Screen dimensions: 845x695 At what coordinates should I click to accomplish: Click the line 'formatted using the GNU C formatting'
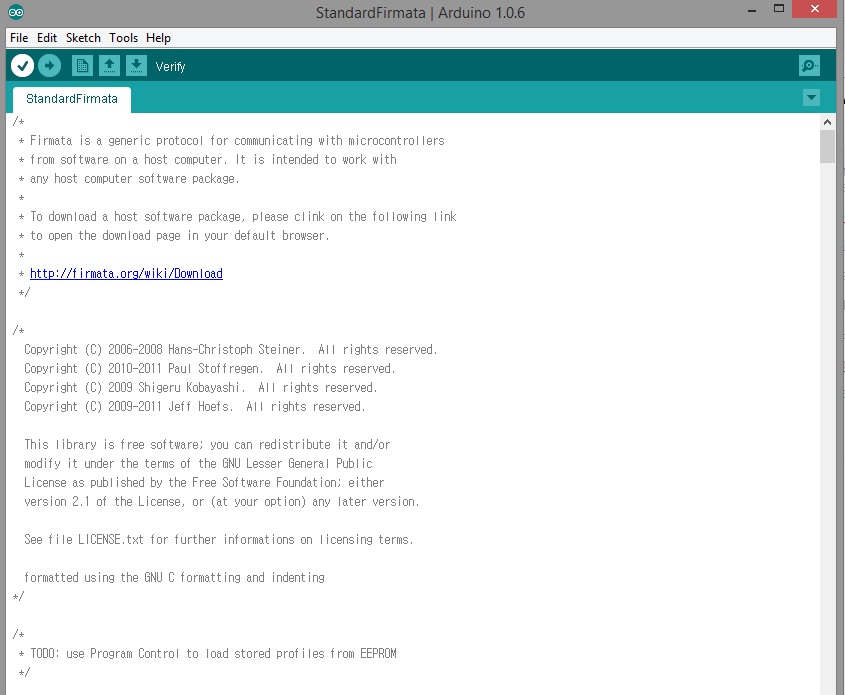(x=174, y=578)
